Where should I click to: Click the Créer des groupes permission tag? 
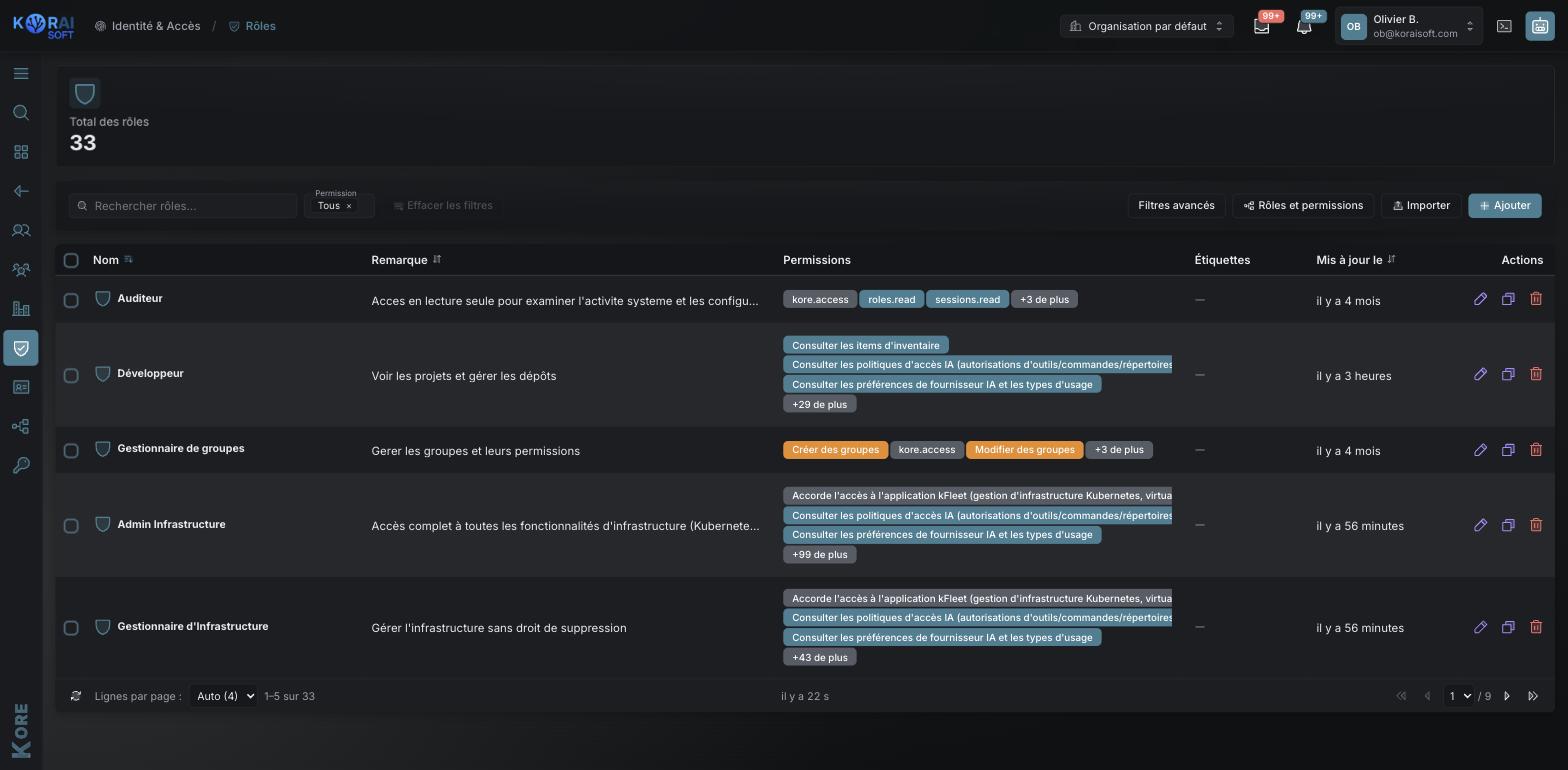[835, 450]
